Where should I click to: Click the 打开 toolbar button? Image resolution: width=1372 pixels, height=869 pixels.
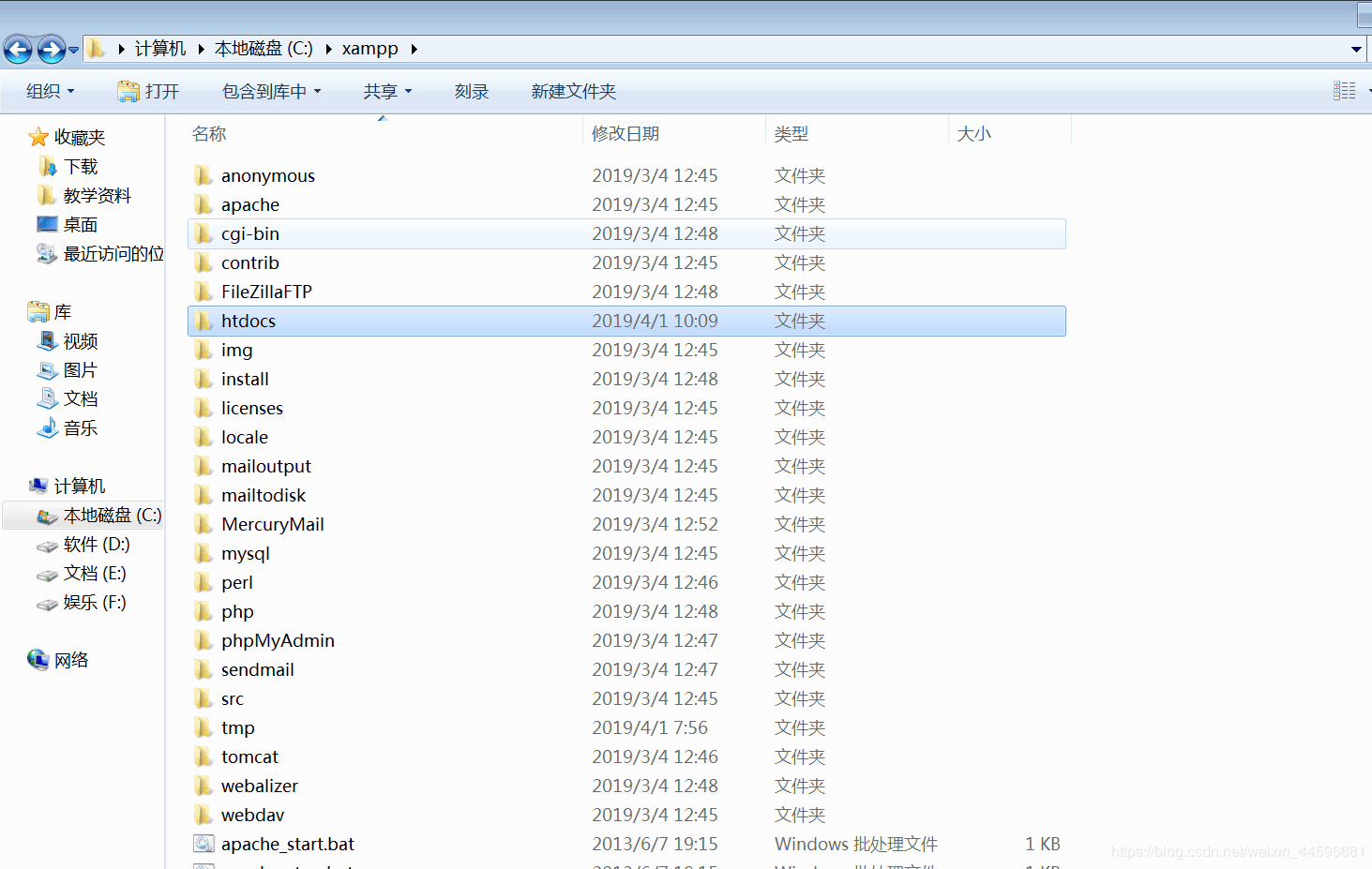(148, 91)
